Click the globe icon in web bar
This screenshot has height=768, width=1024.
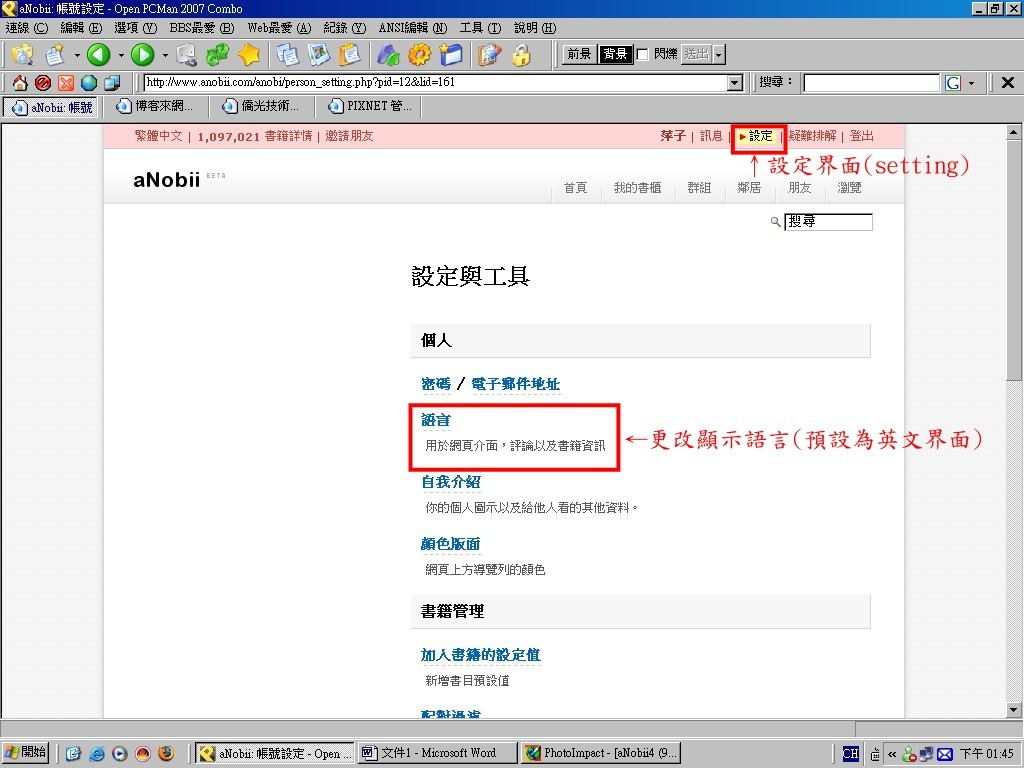pos(89,82)
